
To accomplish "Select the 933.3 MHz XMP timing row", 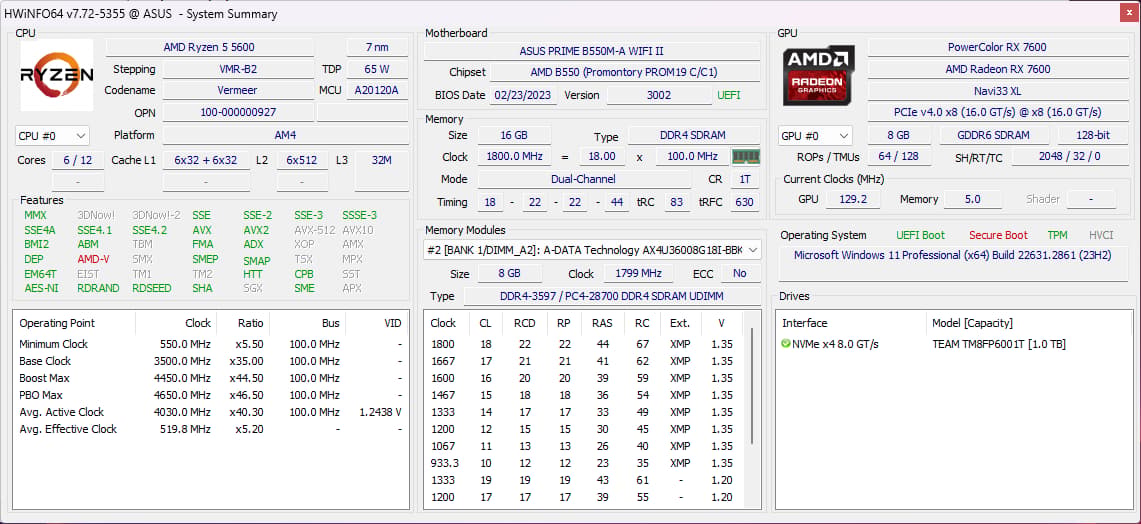I will click(585, 463).
